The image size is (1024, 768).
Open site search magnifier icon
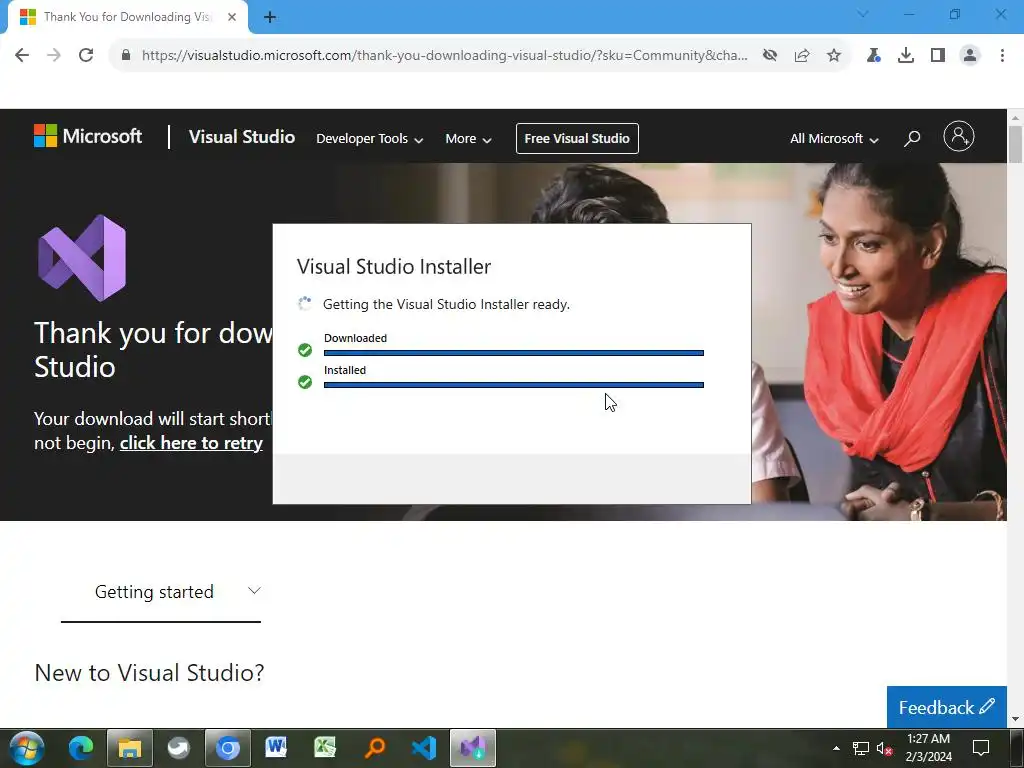point(912,138)
